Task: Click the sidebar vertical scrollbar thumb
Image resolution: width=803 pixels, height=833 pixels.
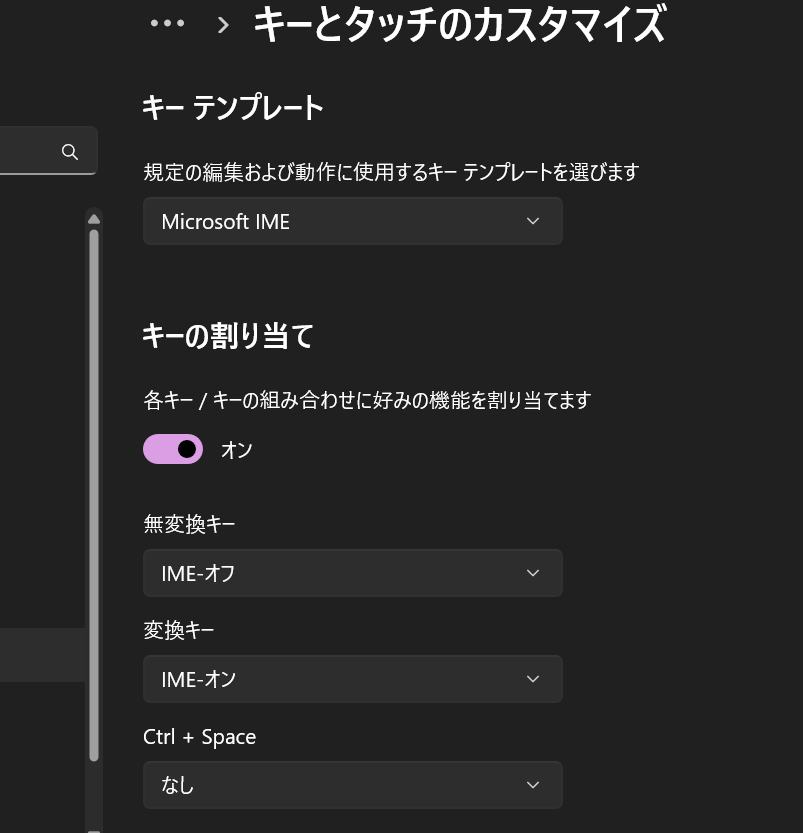Action: tap(94, 495)
